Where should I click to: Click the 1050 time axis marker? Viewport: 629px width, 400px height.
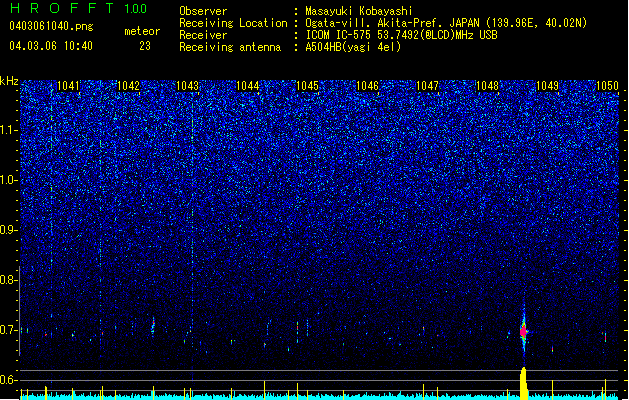[607, 86]
